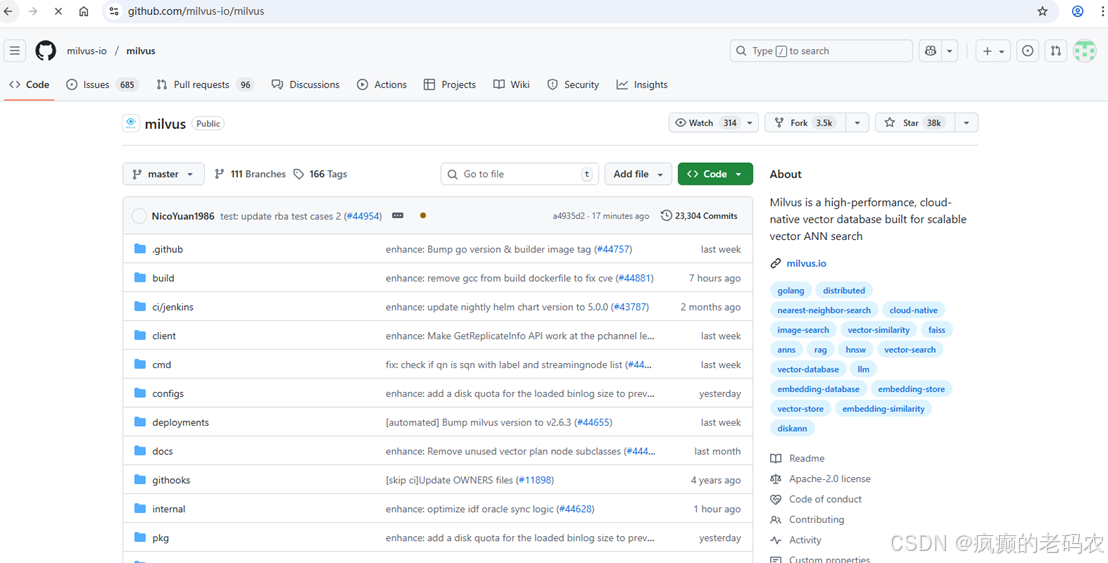Image resolution: width=1108 pixels, height=563 pixels.
Task: Open the master branch selector
Action: click(163, 174)
